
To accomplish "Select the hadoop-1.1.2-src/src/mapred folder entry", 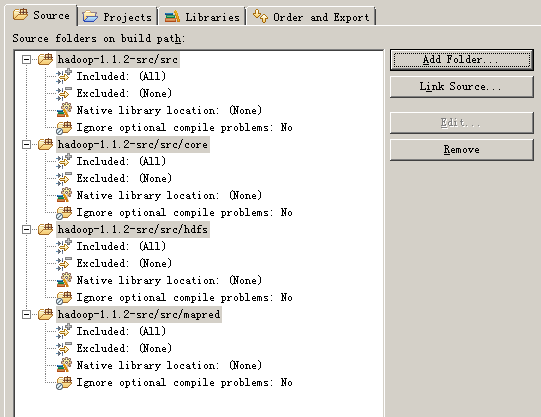I will pos(139,315).
